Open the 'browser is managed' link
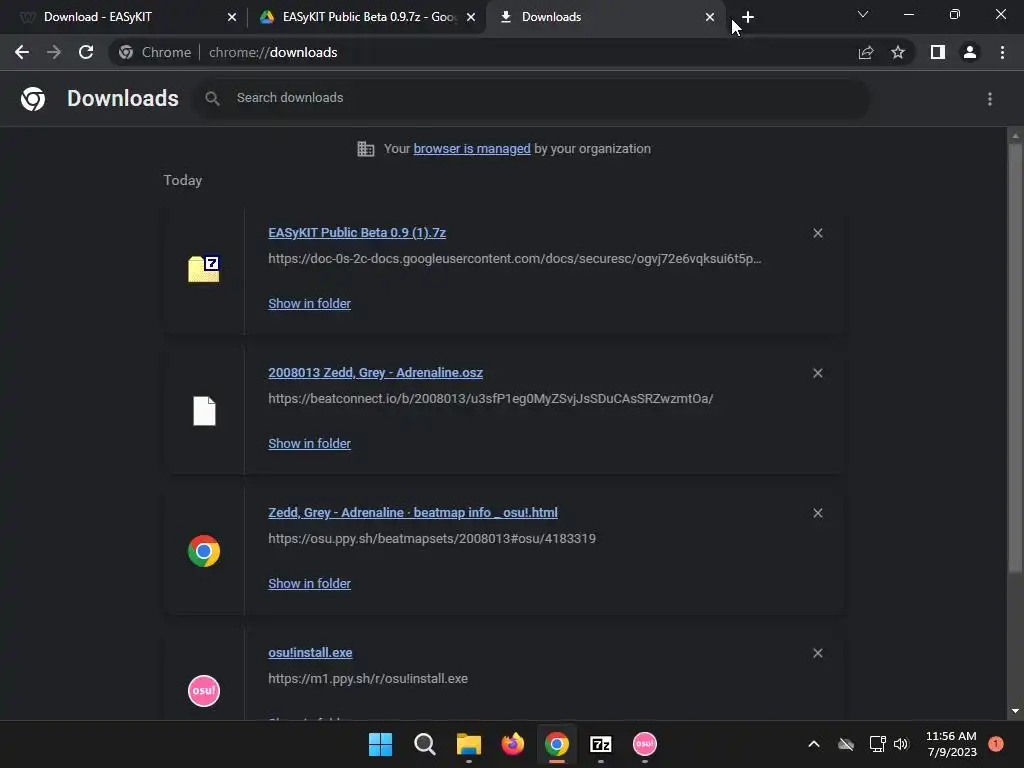The image size is (1024, 768). pyautogui.click(x=472, y=149)
